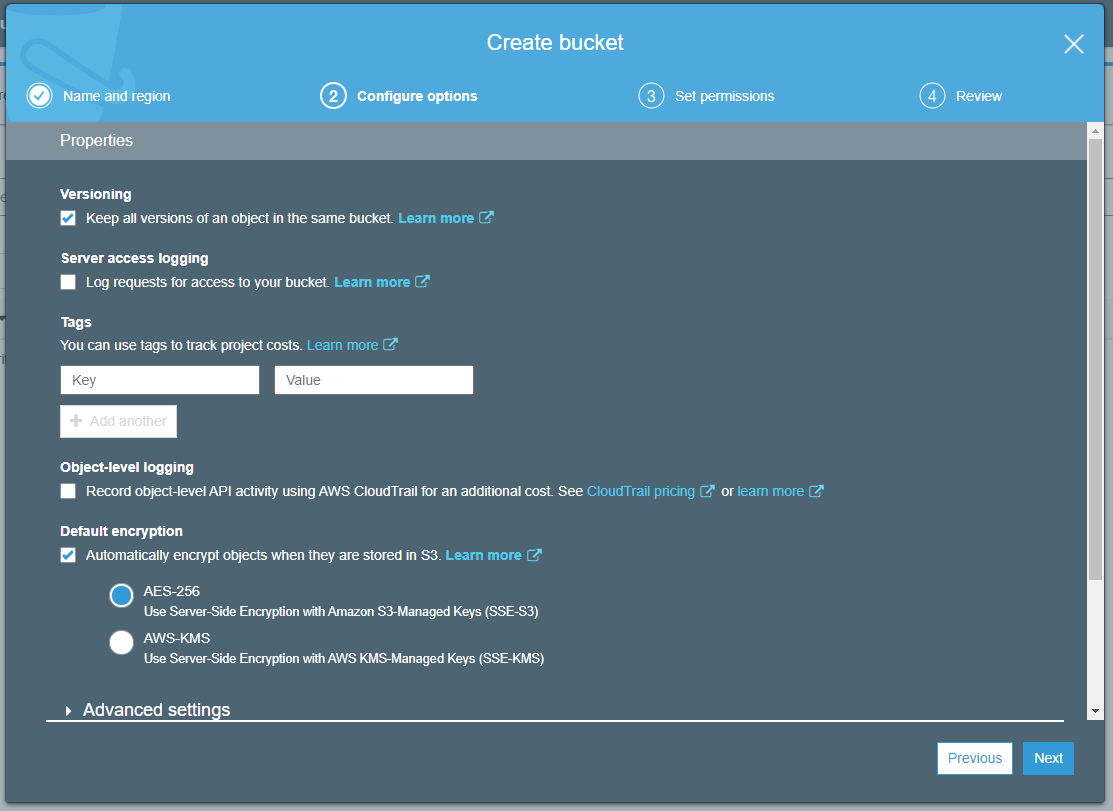Click the Previous button
The width and height of the screenshot is (1113, 811).
(x=975, y=758)
